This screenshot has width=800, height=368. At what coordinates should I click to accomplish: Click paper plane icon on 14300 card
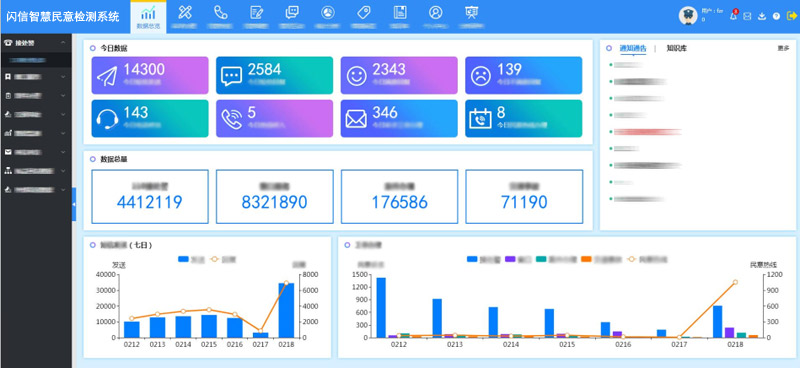click(x=107, y=76)
